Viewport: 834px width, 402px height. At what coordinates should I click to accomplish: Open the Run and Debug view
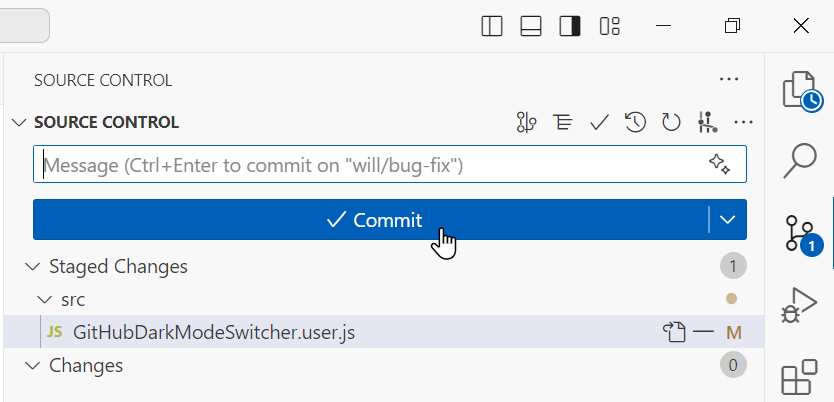point(799,305)
